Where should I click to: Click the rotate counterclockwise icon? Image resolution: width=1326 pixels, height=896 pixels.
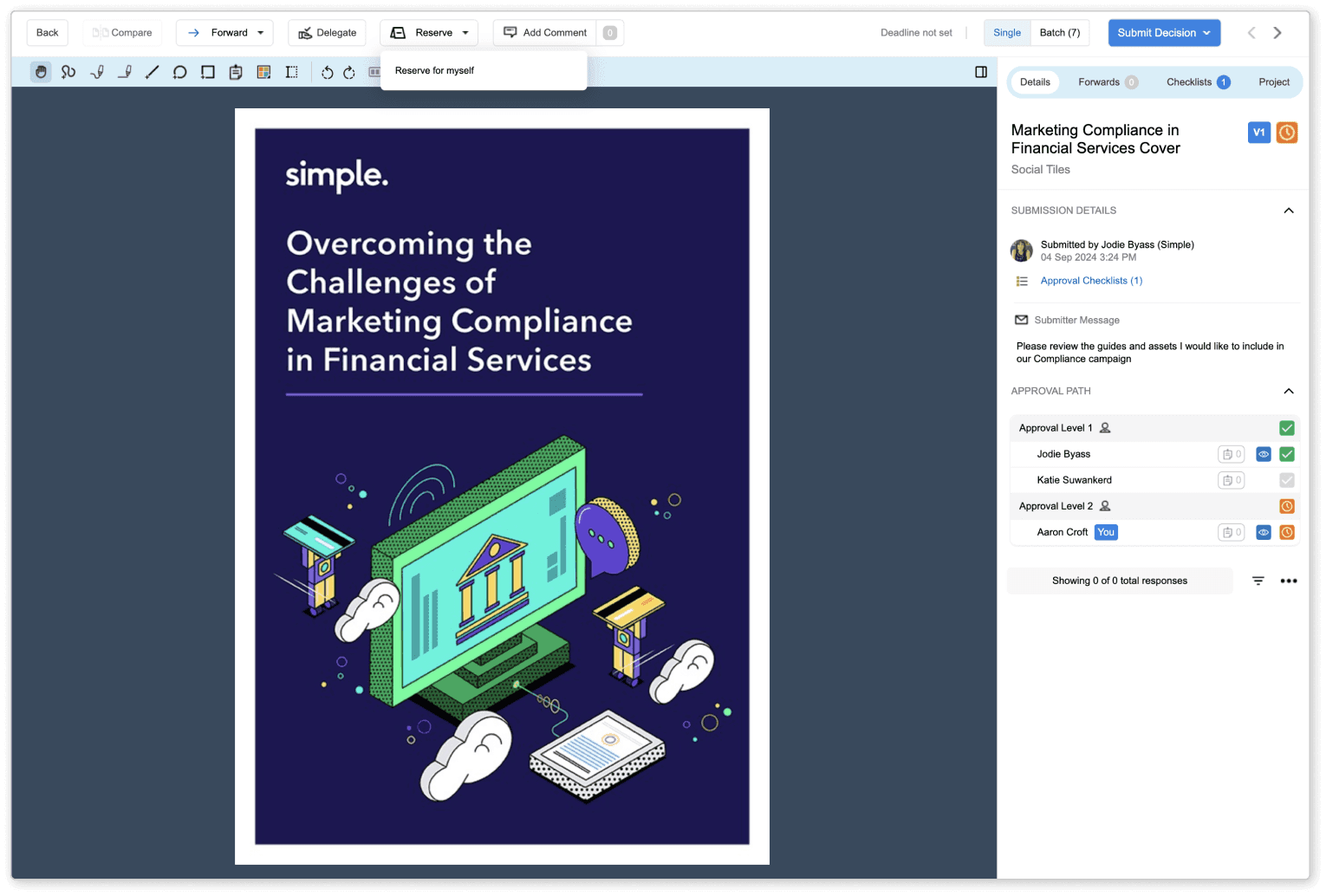tap(327, 73)
